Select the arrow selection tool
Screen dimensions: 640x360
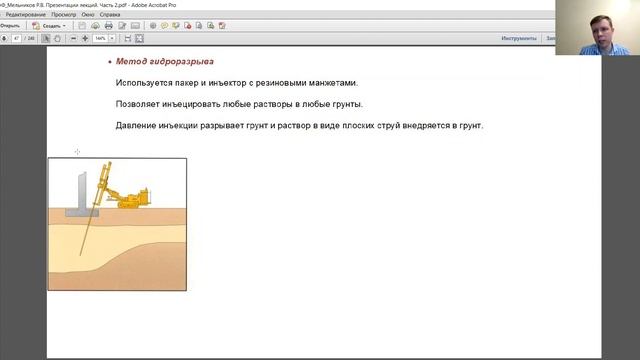46,38
